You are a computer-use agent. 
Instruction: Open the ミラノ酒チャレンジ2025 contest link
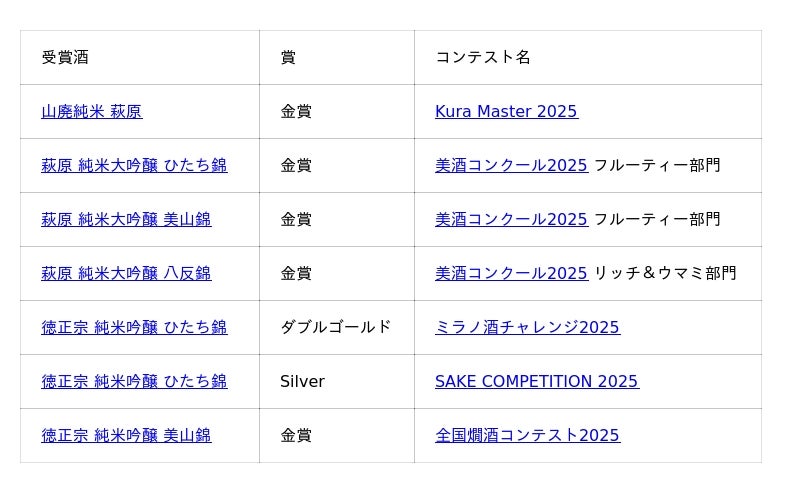(x=527, y=328)
